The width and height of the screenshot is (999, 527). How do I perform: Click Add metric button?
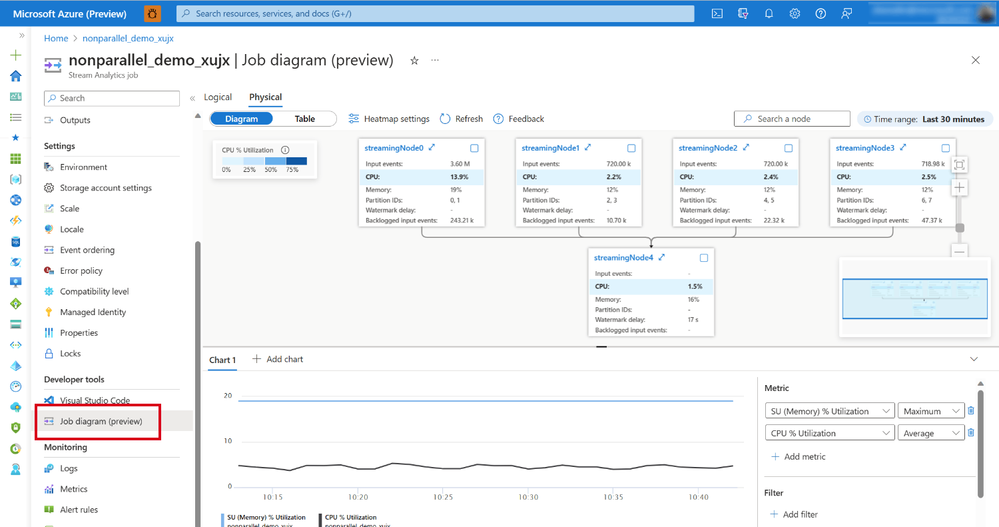pyautogui.click(x=798, y=457)
